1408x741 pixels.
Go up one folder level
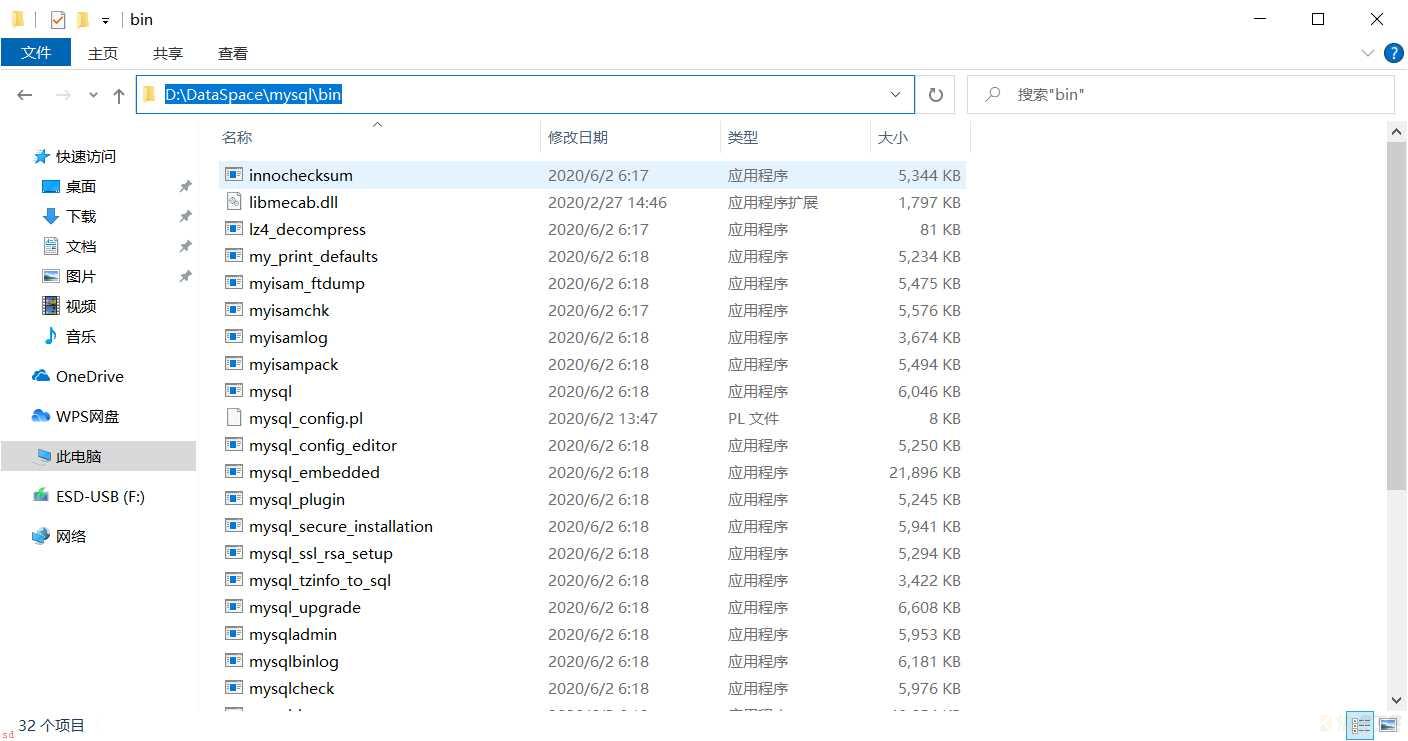(x=119, y=95)
